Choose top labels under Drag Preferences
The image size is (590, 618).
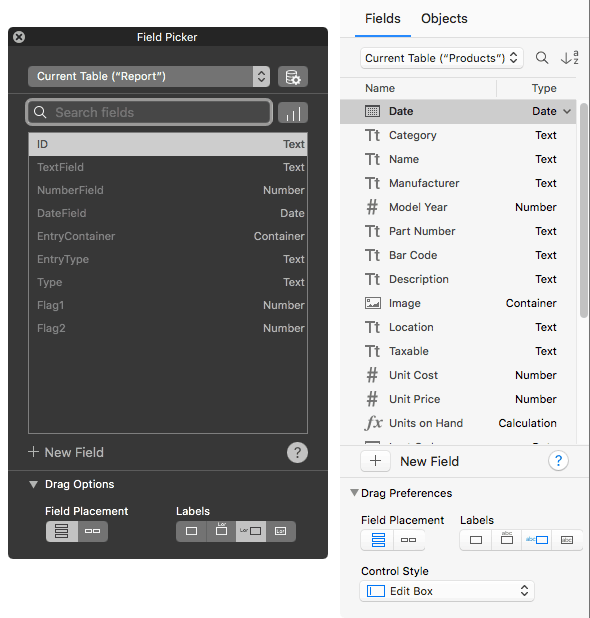point(506,540)
